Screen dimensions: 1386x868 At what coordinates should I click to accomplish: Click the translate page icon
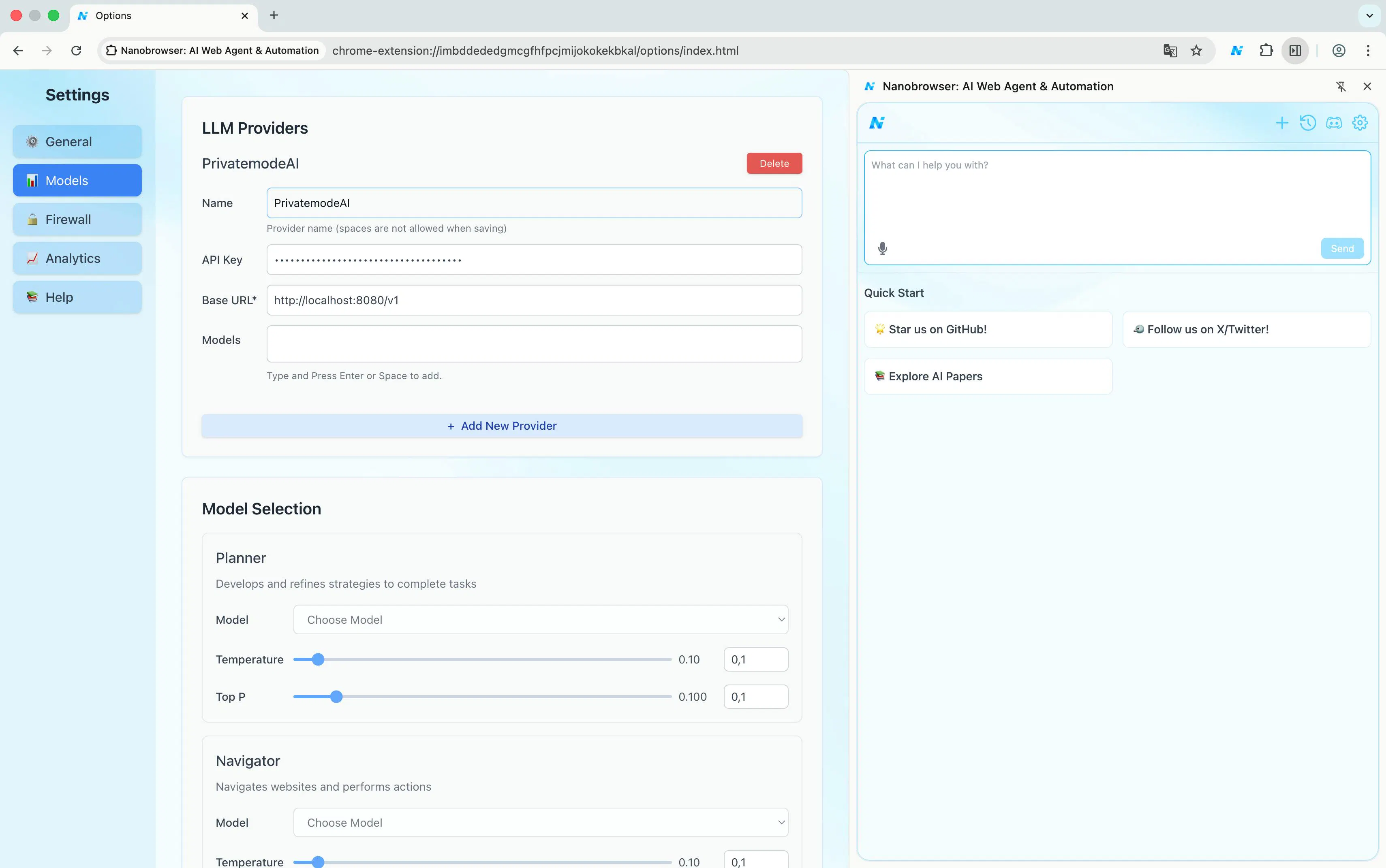[x=1170, y=51]
